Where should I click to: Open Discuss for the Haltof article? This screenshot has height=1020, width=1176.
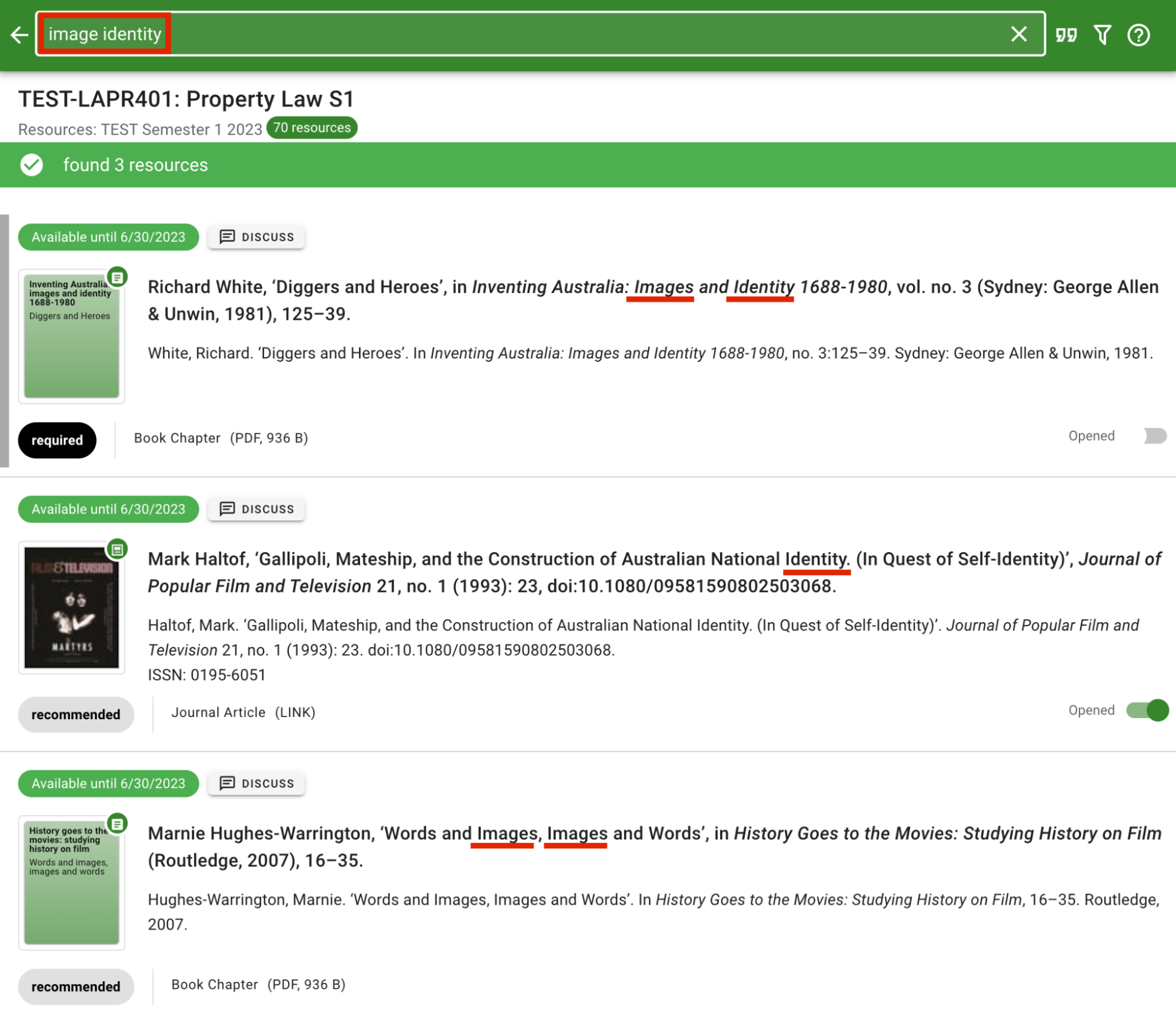256,509
